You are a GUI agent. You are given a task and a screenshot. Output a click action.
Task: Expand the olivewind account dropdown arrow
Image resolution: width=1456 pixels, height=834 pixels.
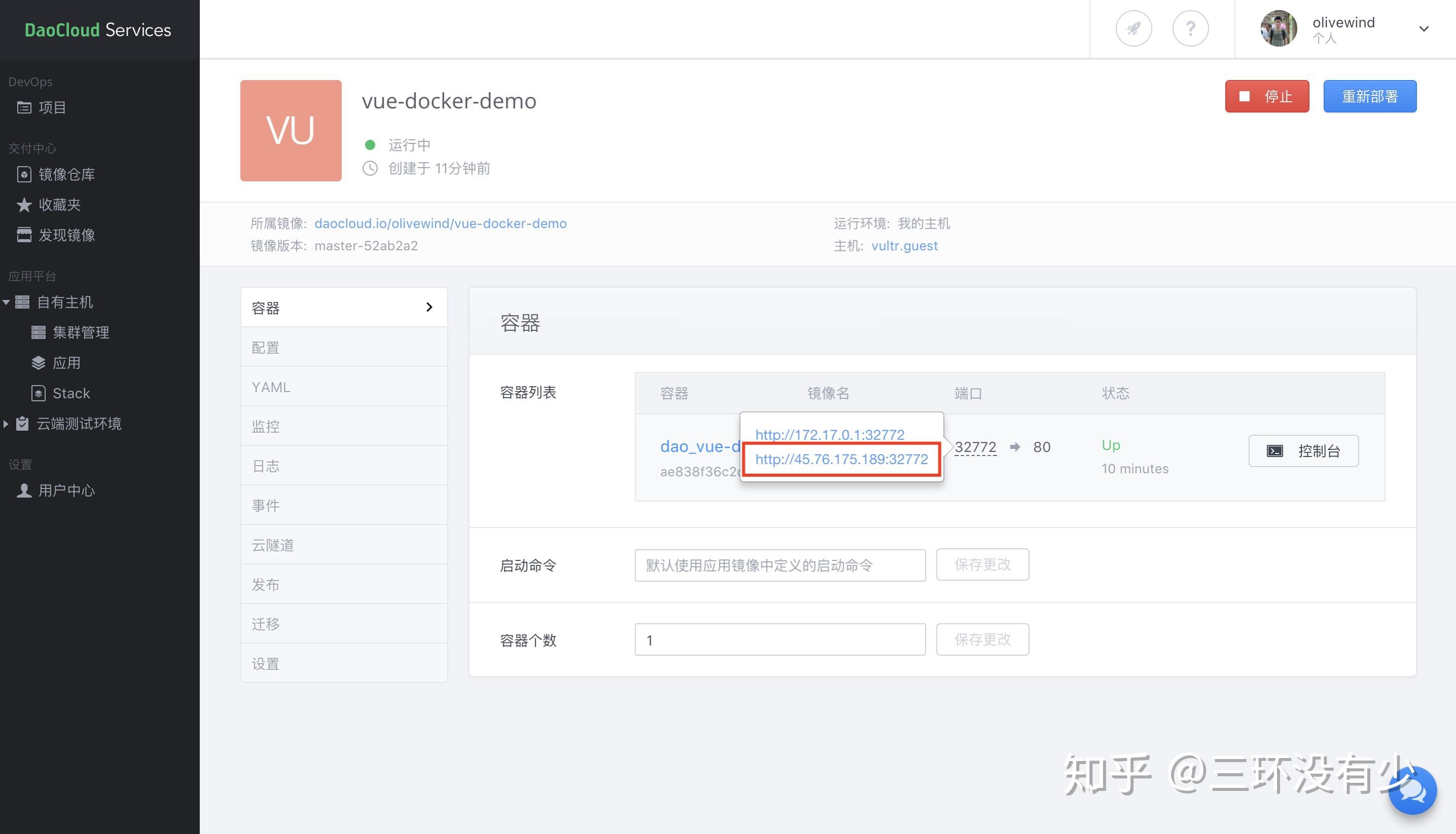[x=1424, y=29]
